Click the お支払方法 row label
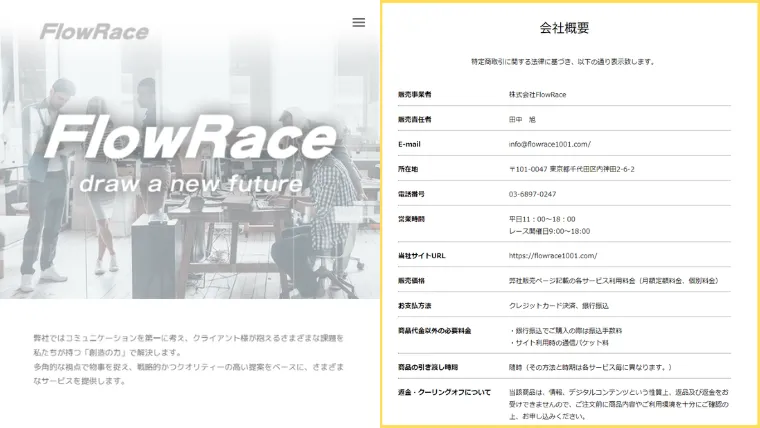Screen dimensions: 760x428 pyautogui.click(x=414, y=306)
